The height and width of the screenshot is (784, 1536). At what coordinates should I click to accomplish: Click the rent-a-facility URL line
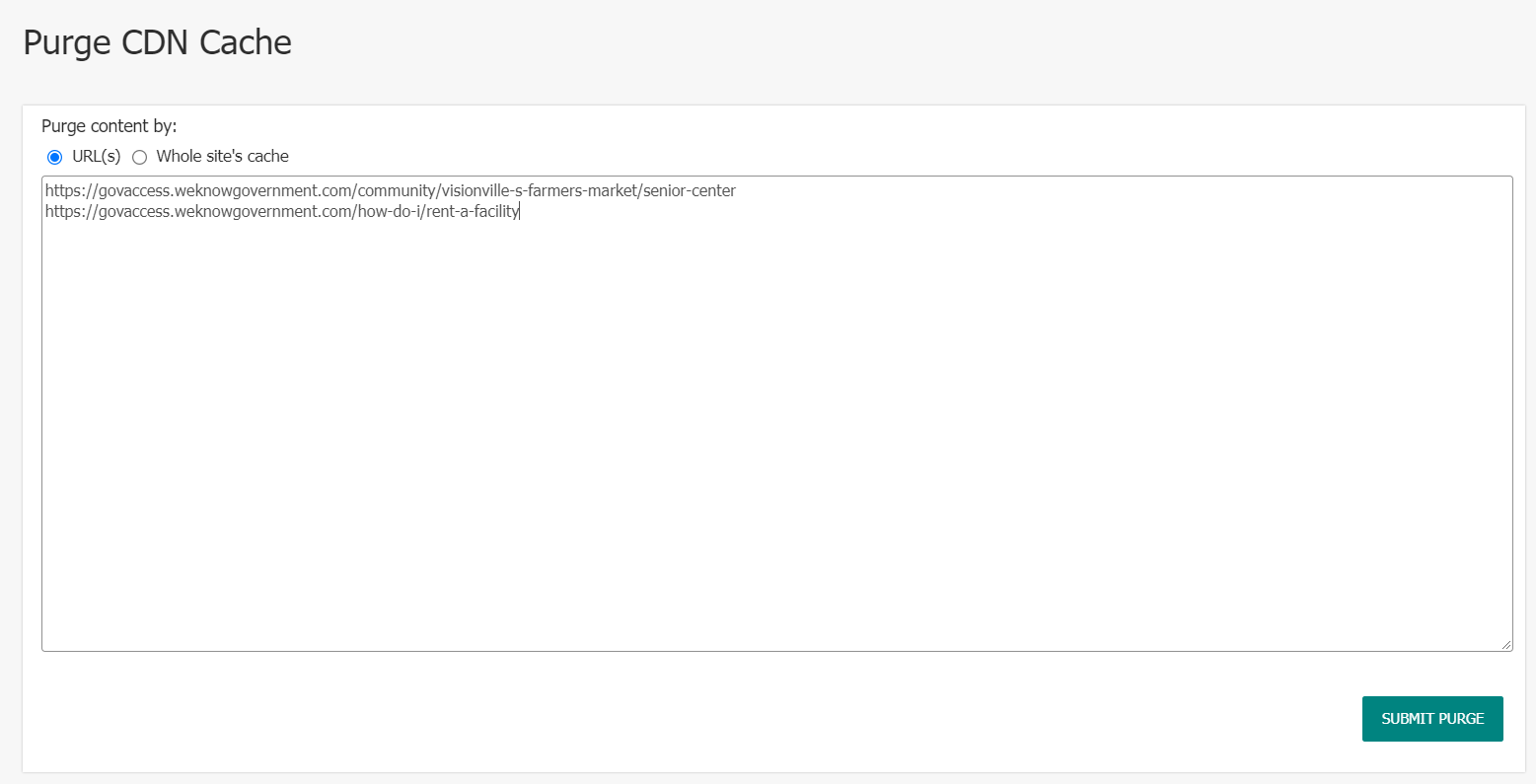(x=282, y=211)
